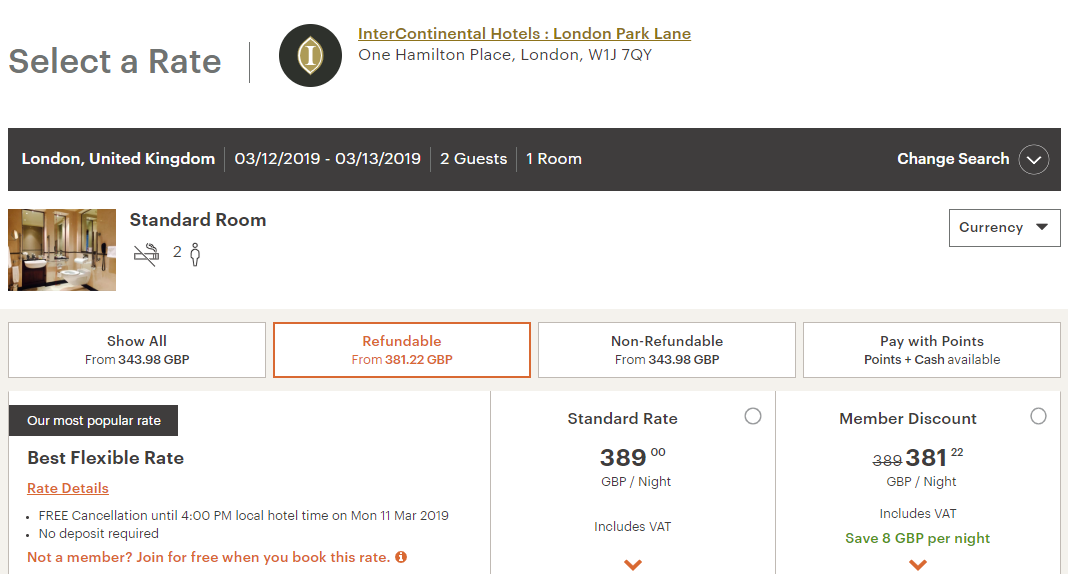Switch to the Show All rates tab

(137, 350)
